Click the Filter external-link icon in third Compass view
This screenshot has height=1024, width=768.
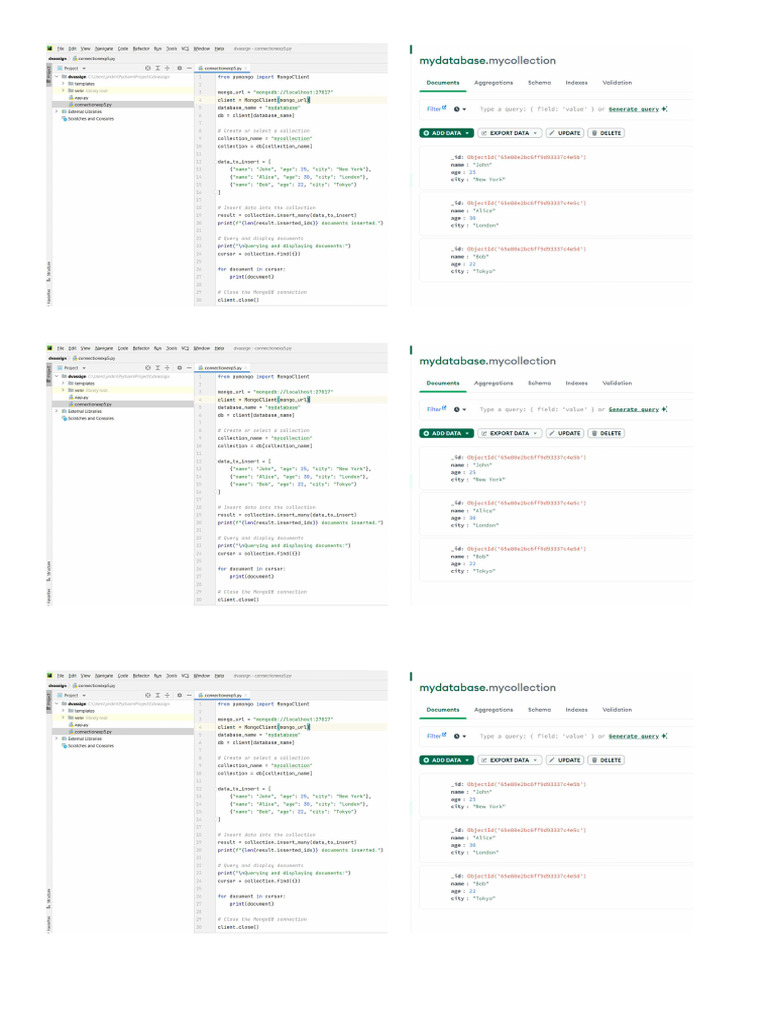[444, 735]
